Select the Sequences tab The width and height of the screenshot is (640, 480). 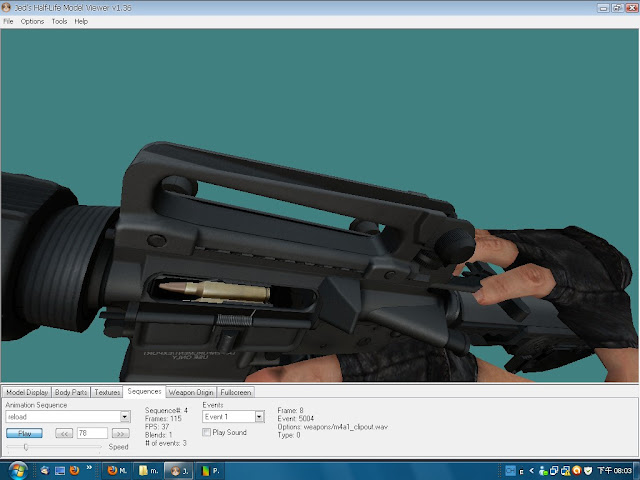pyautogui.click(x=144, y=391)
